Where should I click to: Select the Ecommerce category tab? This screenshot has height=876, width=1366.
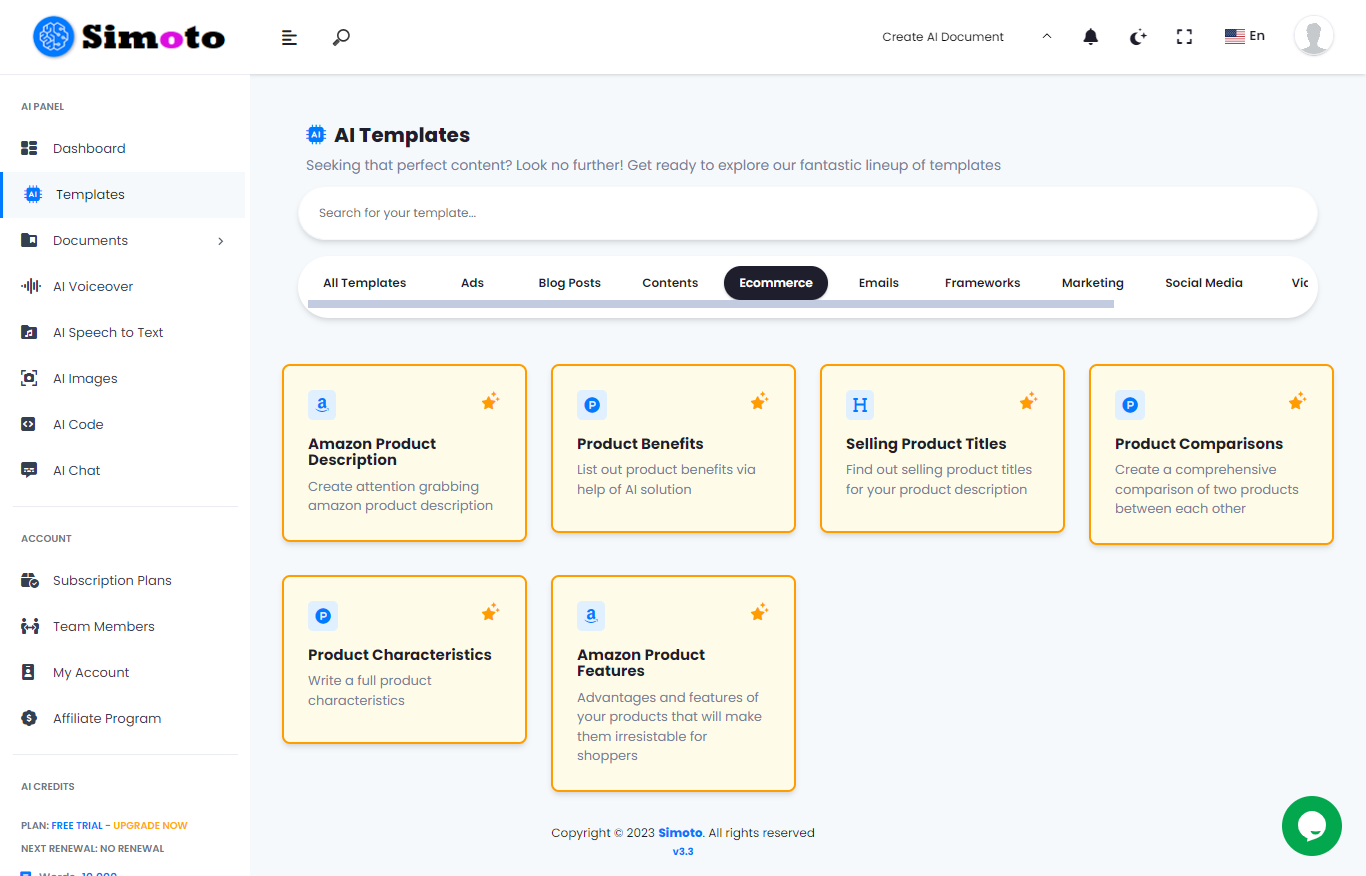tap(776, 283)
